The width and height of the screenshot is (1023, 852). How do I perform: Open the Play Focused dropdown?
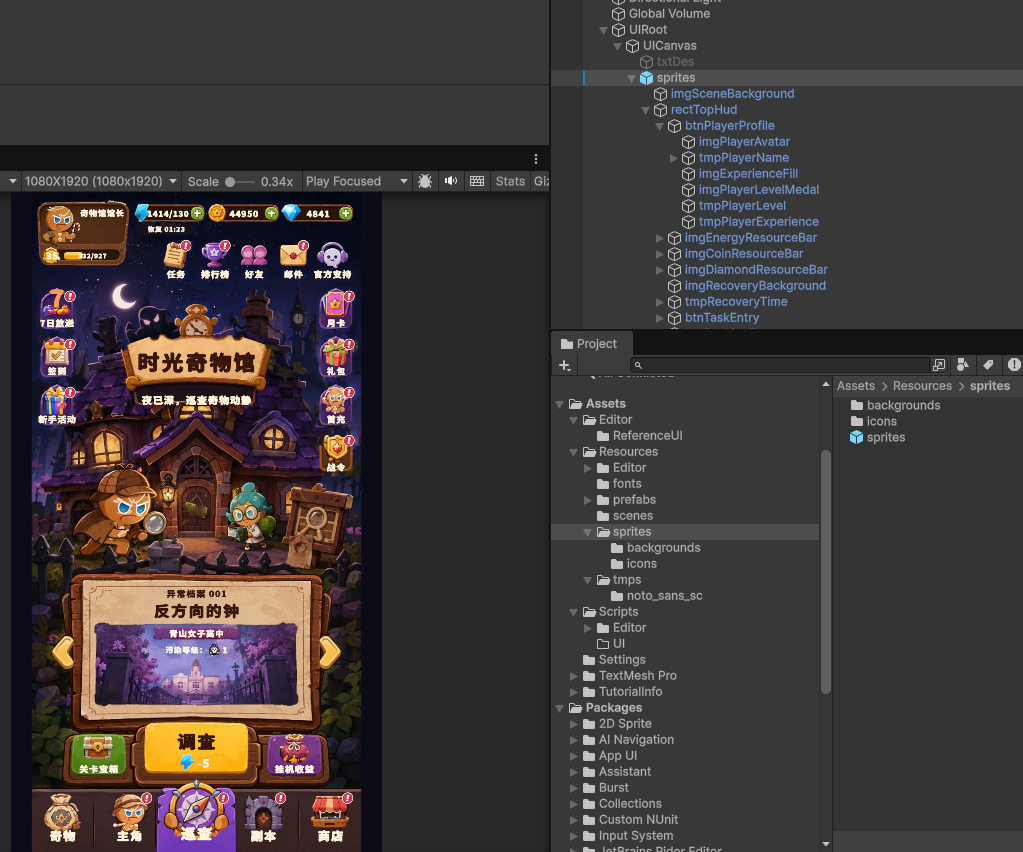pyautogui.click(x=356, y=181)
